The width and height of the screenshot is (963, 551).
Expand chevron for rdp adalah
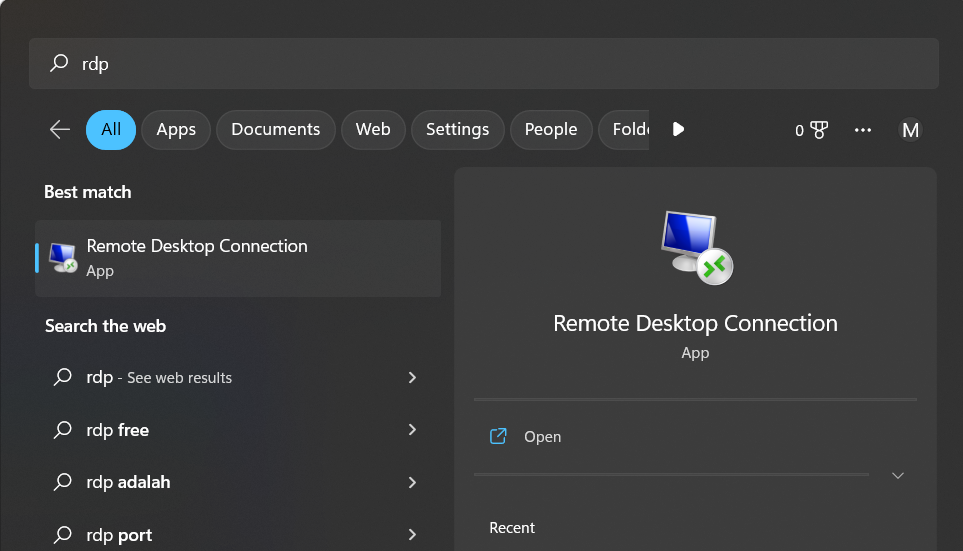click(x=412, y=482)
